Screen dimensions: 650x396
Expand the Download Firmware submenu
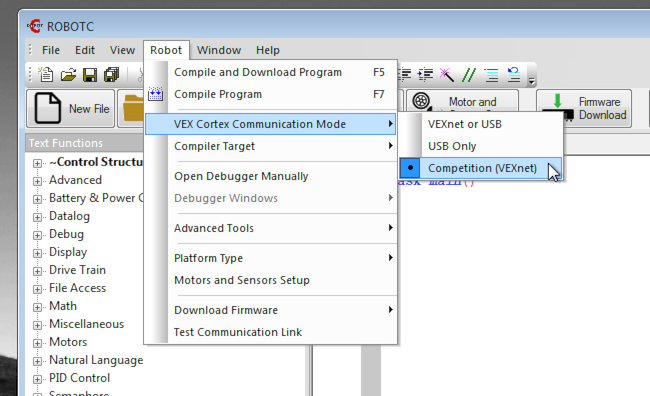(271, 310)
